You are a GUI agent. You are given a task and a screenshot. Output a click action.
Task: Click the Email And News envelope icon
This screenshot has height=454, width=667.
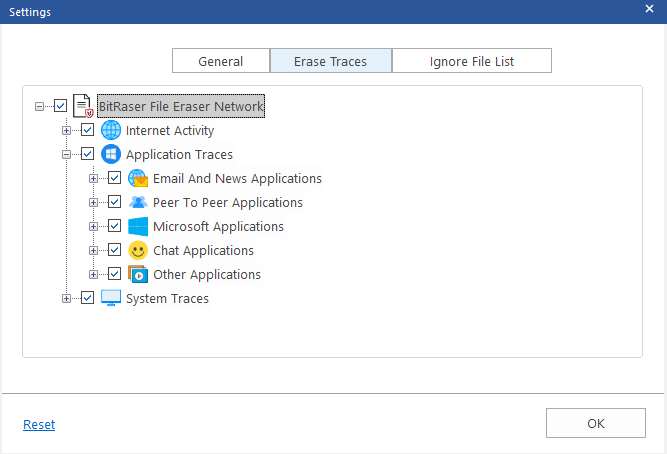pos(138,178)
